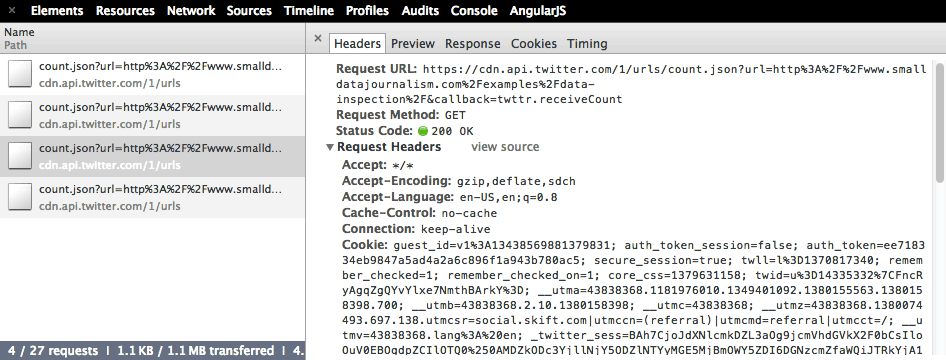Screen dimensions: 946x360
Task: Open the AngularJS panel
Action: 538,11
